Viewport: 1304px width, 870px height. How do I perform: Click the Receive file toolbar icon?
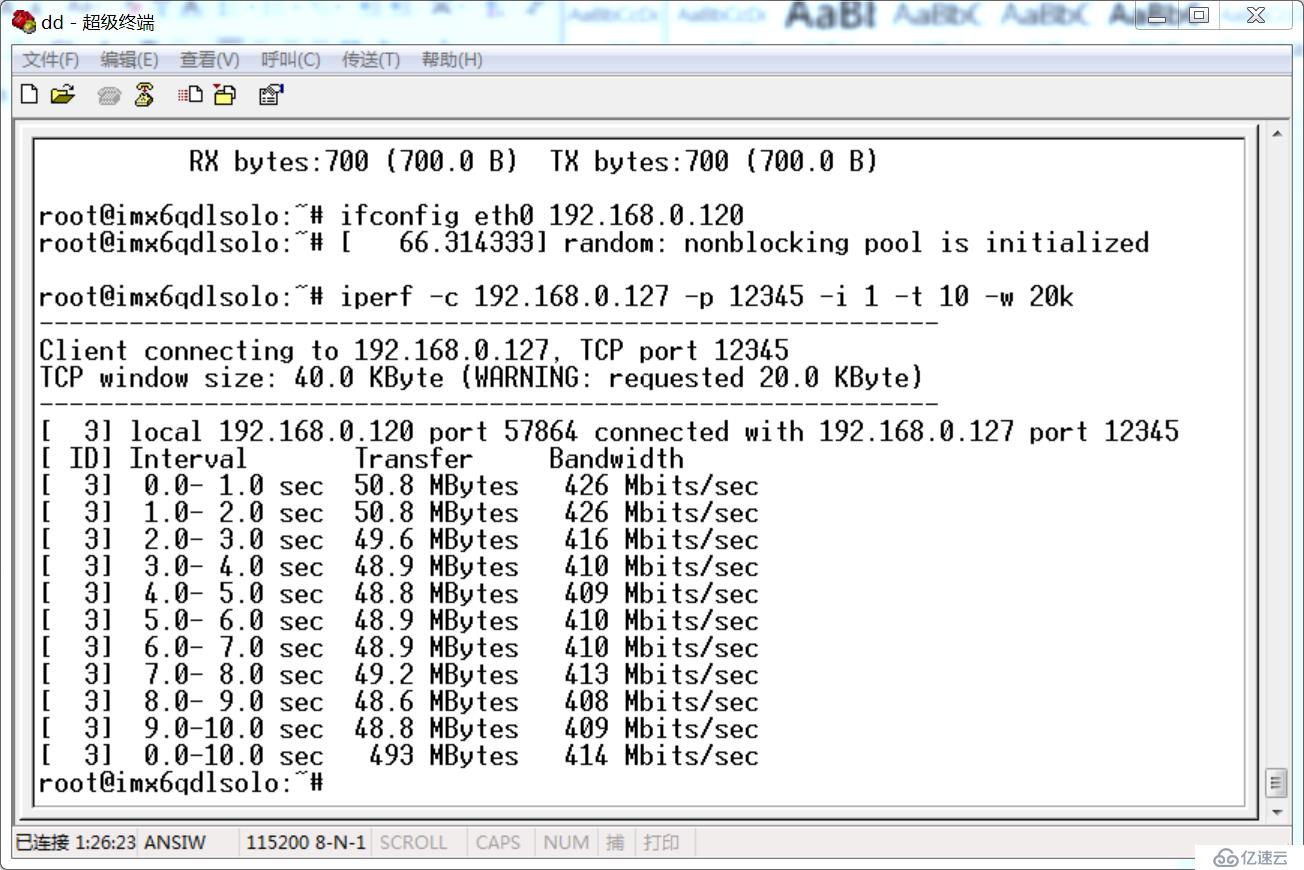pos(225,95)
